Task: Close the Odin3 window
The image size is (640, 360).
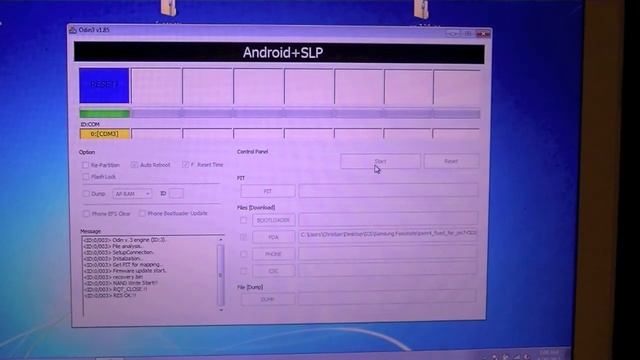Action: point(483,34)
